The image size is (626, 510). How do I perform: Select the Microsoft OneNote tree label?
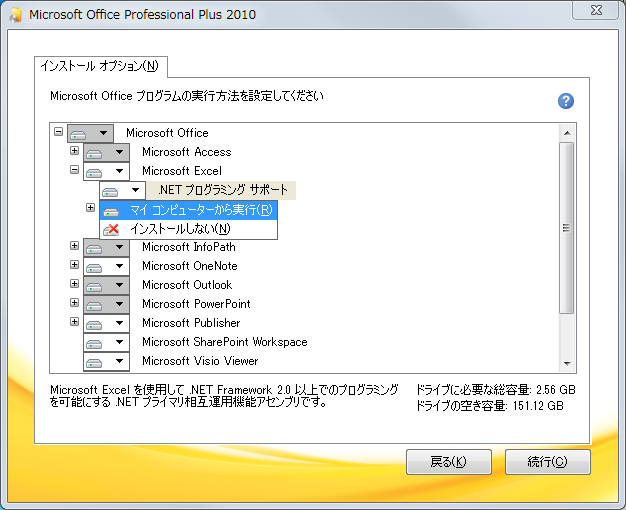pyautogui.click(x=190, y=266)
